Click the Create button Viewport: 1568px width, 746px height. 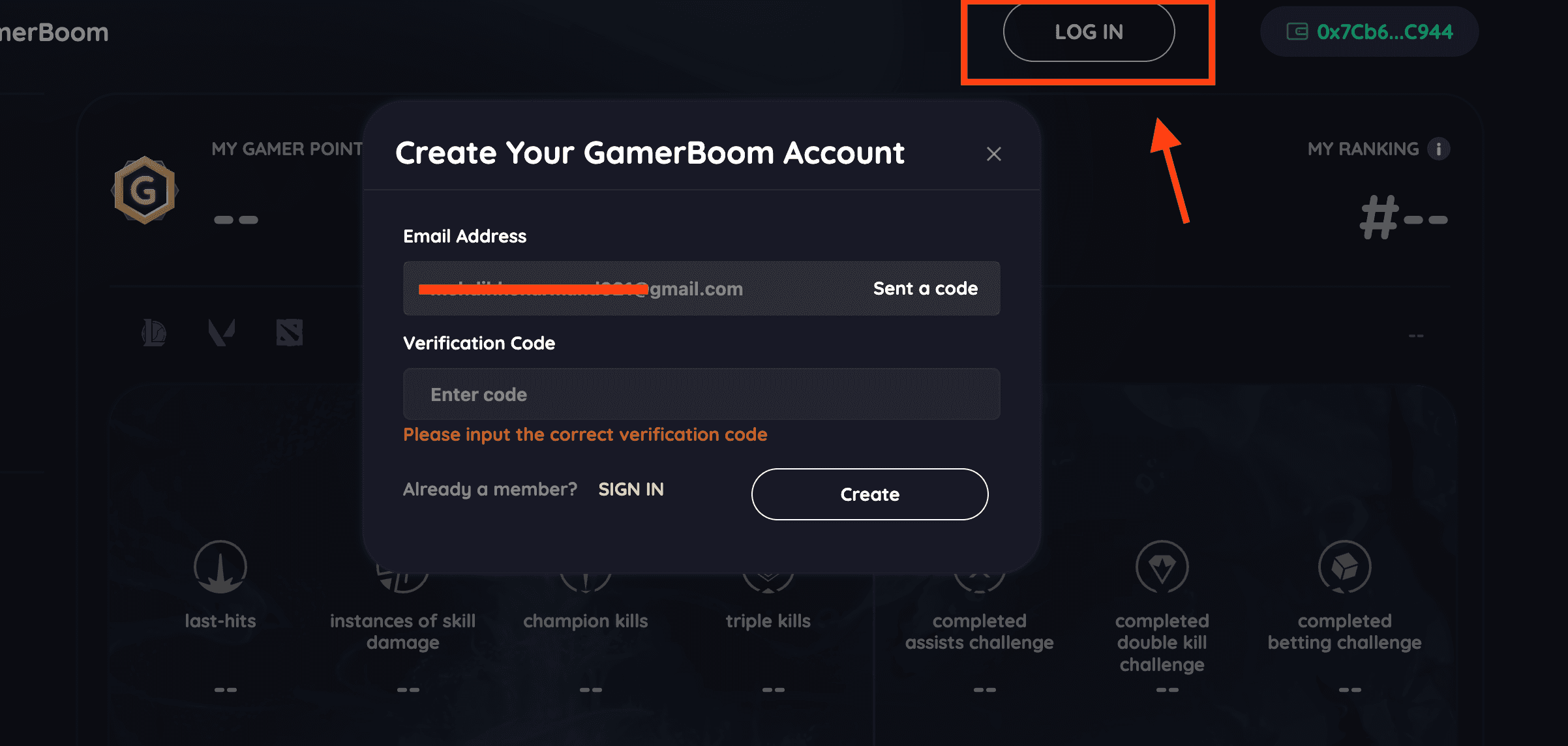point(869,494)
